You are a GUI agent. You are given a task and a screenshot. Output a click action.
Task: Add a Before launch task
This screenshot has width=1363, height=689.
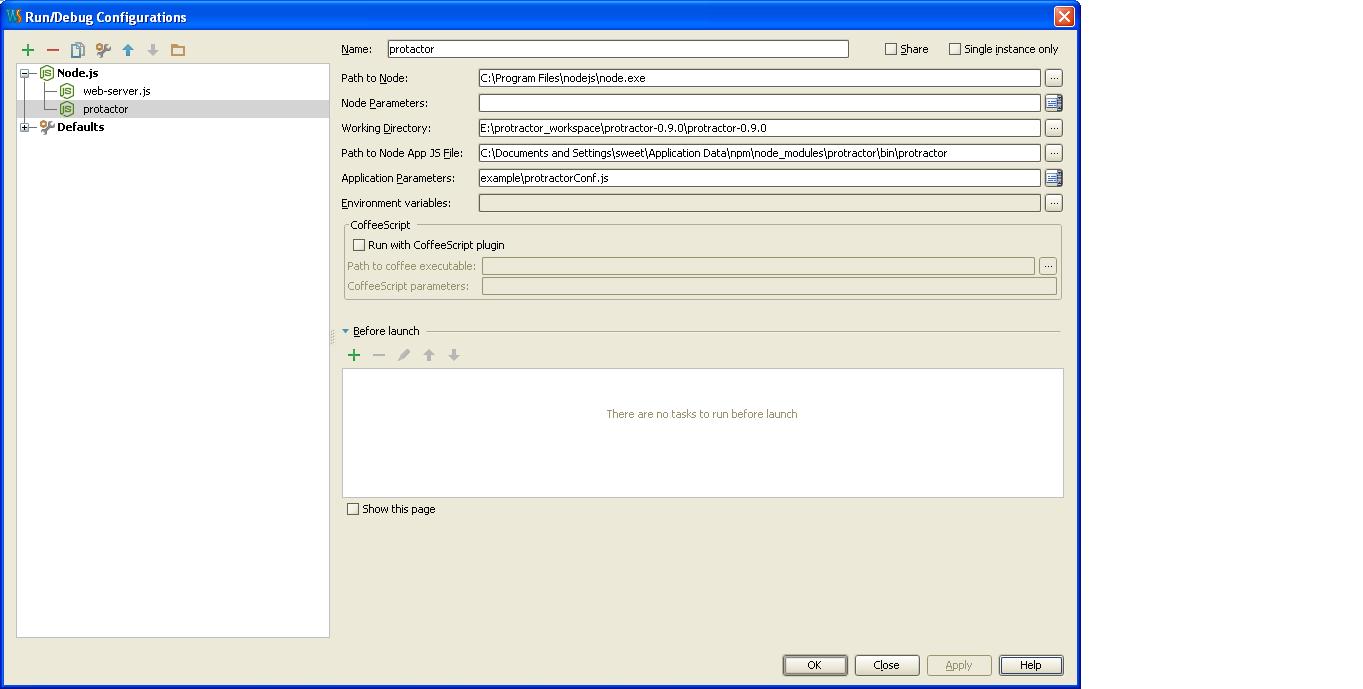pos(354,355)
